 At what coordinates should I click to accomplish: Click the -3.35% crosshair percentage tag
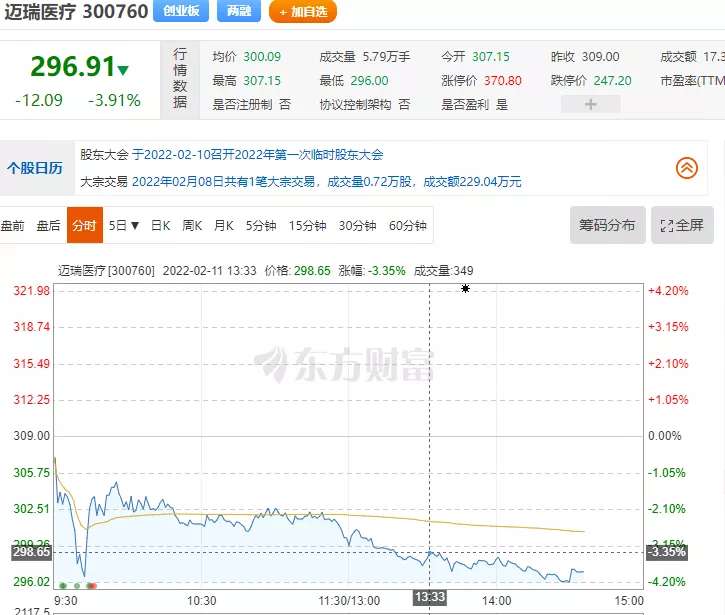pos(667,552)
